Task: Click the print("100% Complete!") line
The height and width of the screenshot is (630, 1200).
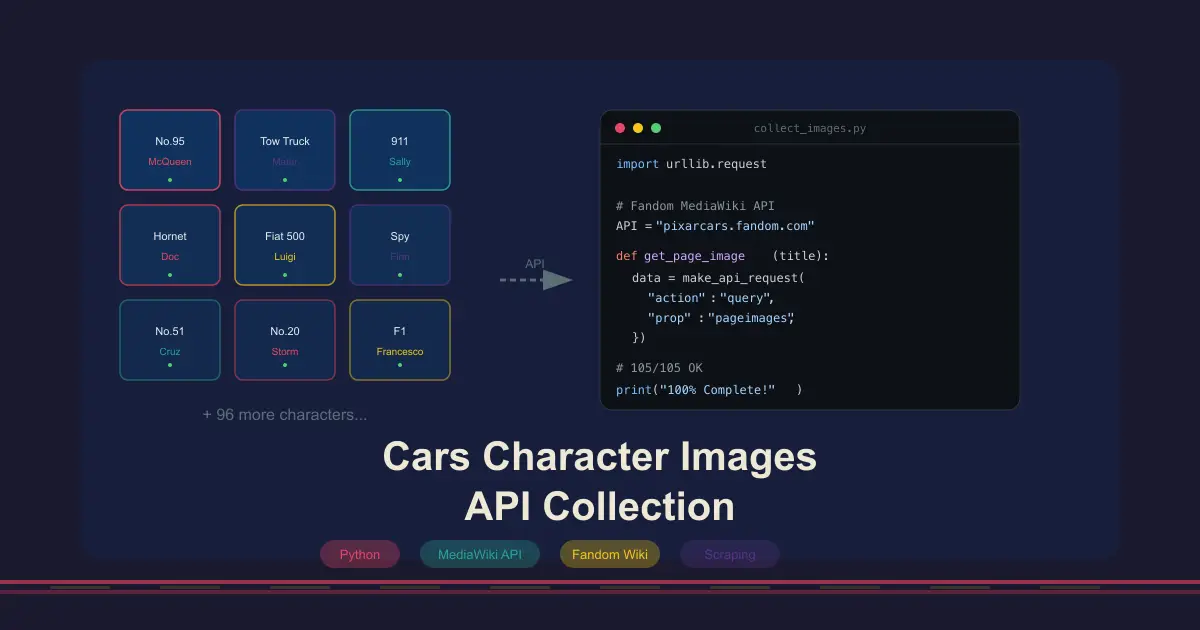Action: [709, 389]
